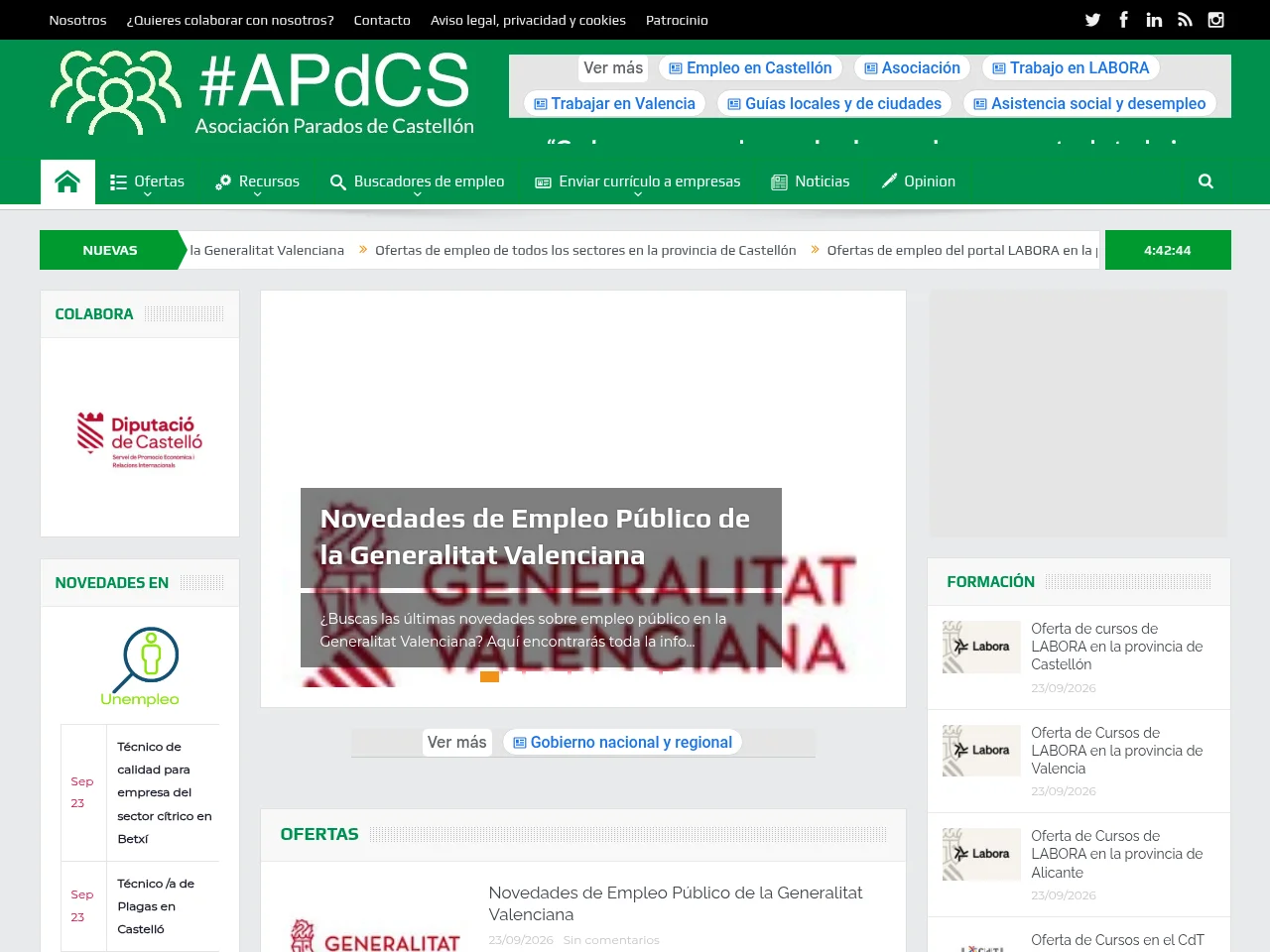Screen dimensions: 1270x952
Task: Click the Unempleo magnifier logo
Action: click(140, 666)
